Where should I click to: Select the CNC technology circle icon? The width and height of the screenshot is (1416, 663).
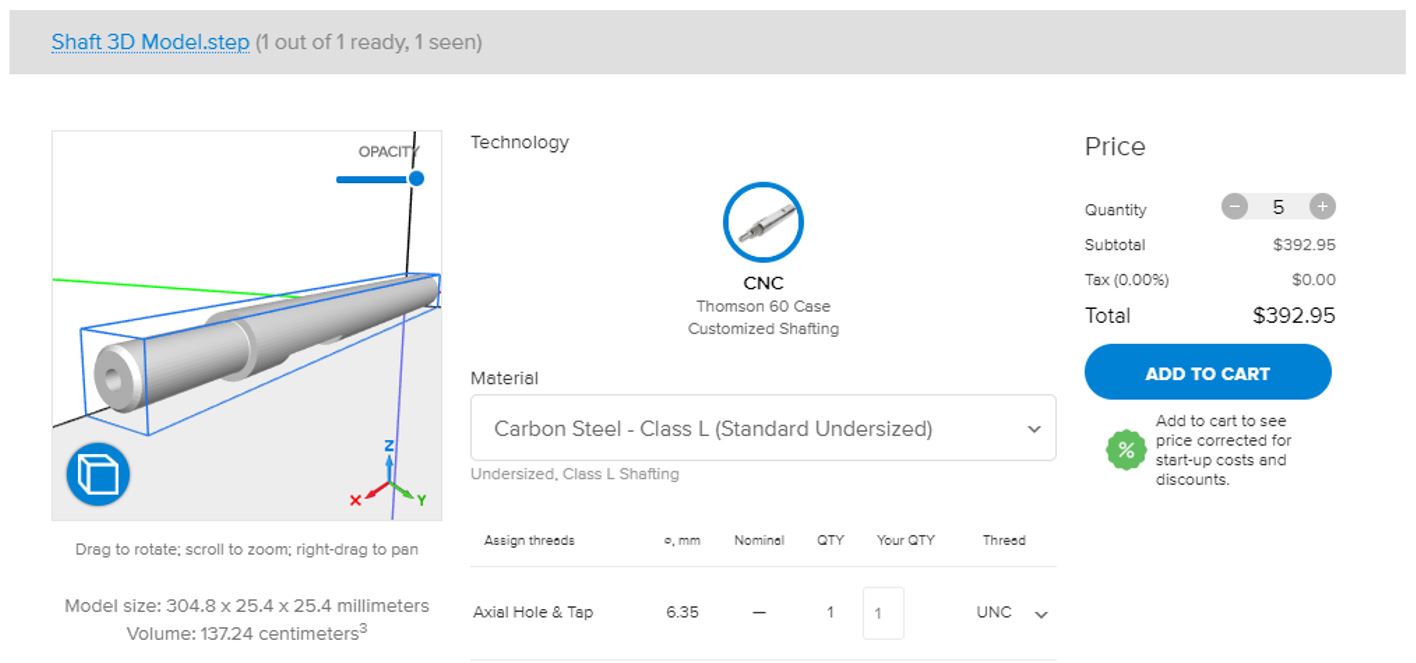pos(763,222)
